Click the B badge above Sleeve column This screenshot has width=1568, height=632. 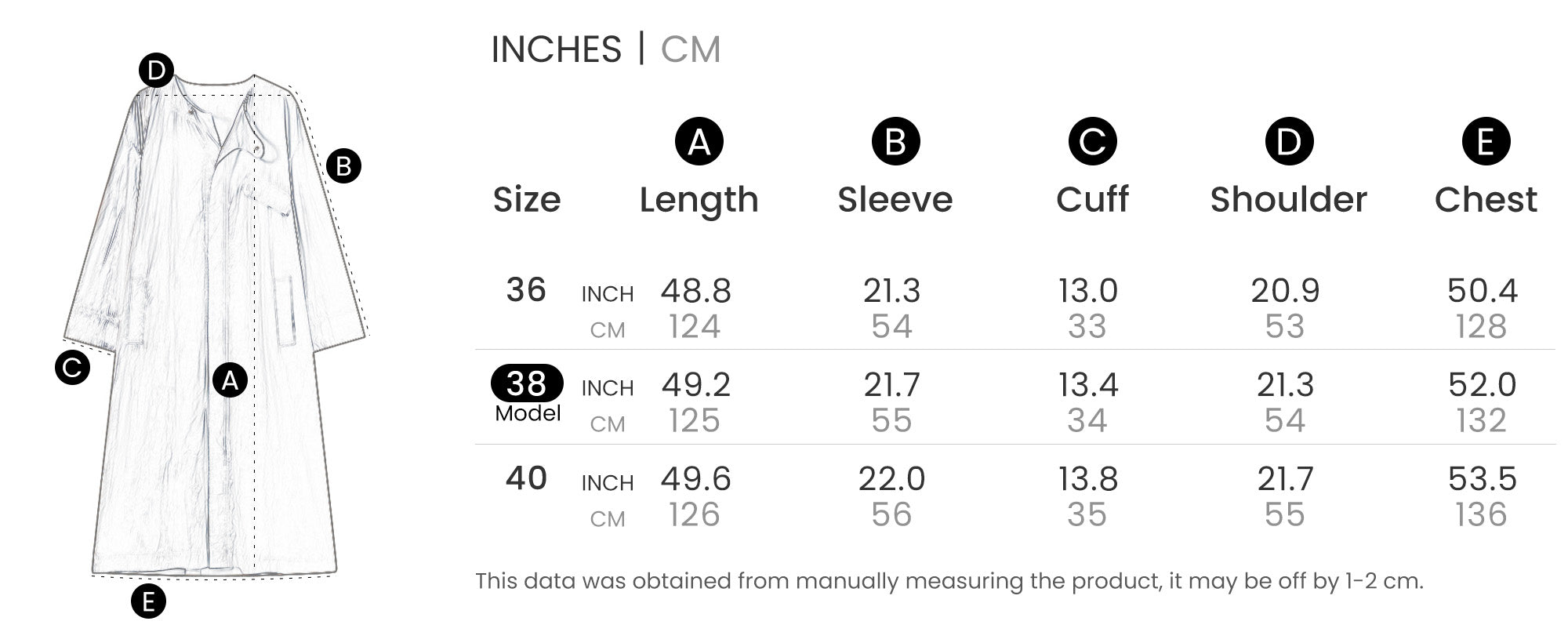pyautogui.click(x=895, y=142)
